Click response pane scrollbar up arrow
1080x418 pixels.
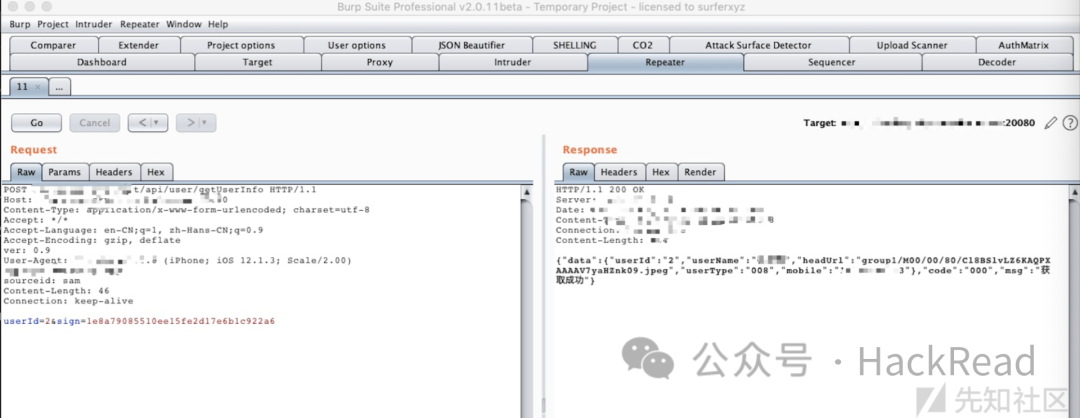pyautogui.click(x=1074, y=191)
